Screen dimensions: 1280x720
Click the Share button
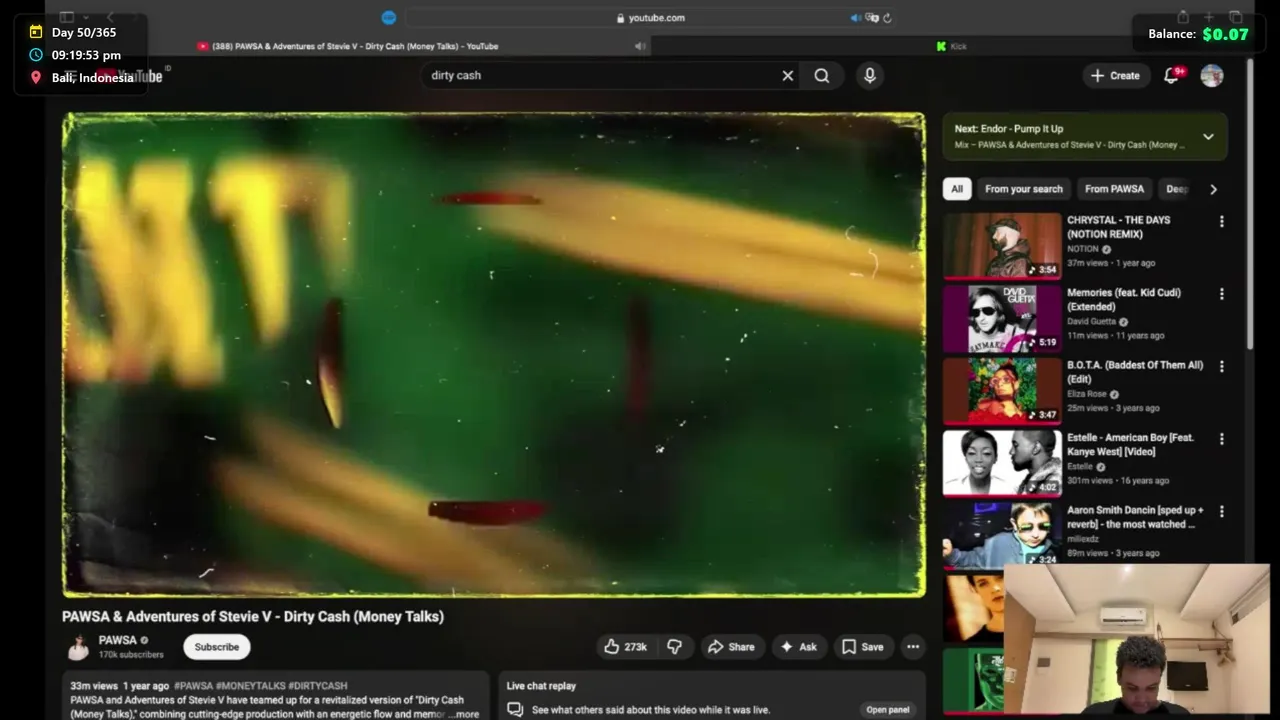coord(731,647)
